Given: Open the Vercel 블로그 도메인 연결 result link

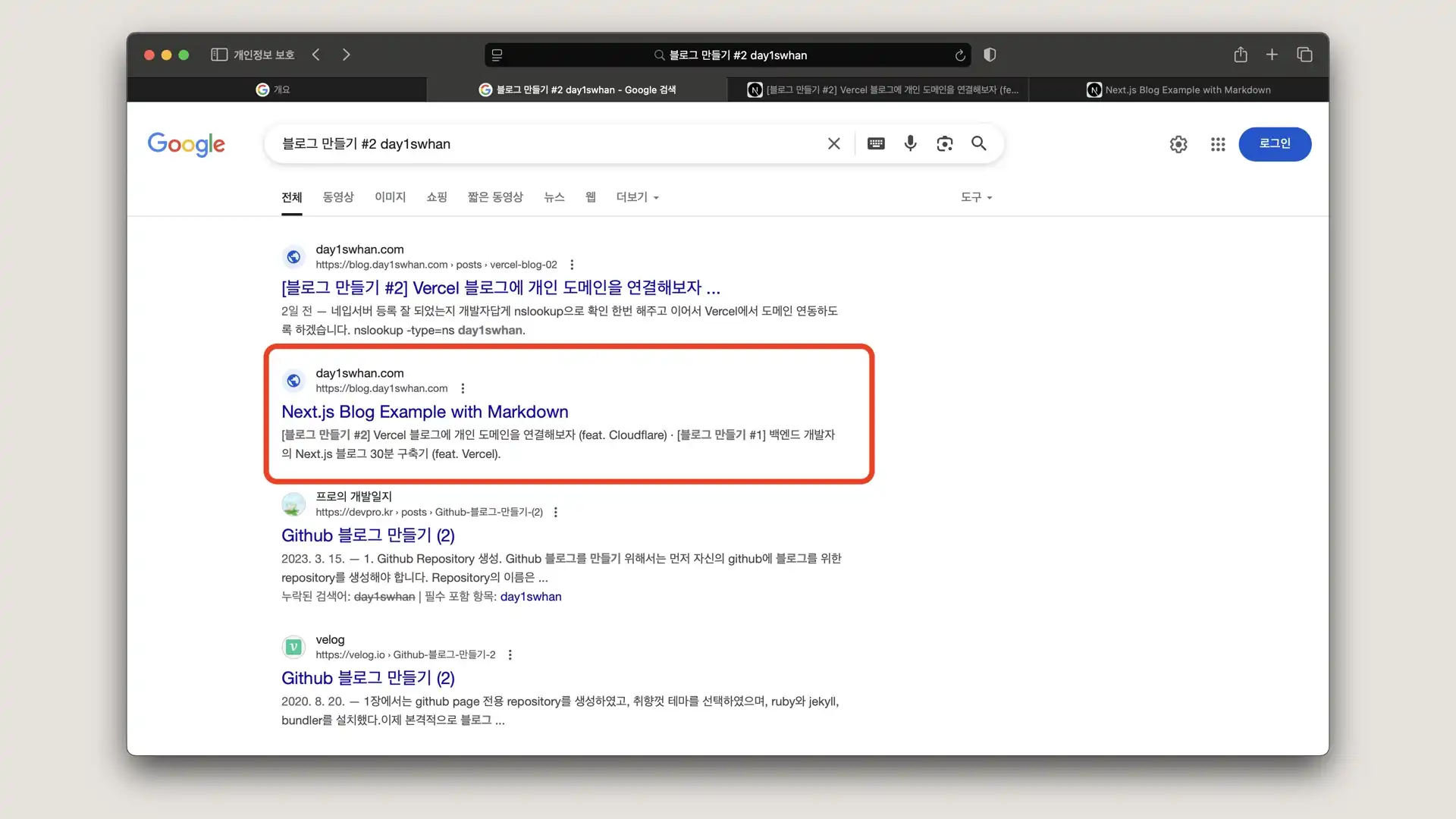Looking at the screenshot, I should (500, 288).
